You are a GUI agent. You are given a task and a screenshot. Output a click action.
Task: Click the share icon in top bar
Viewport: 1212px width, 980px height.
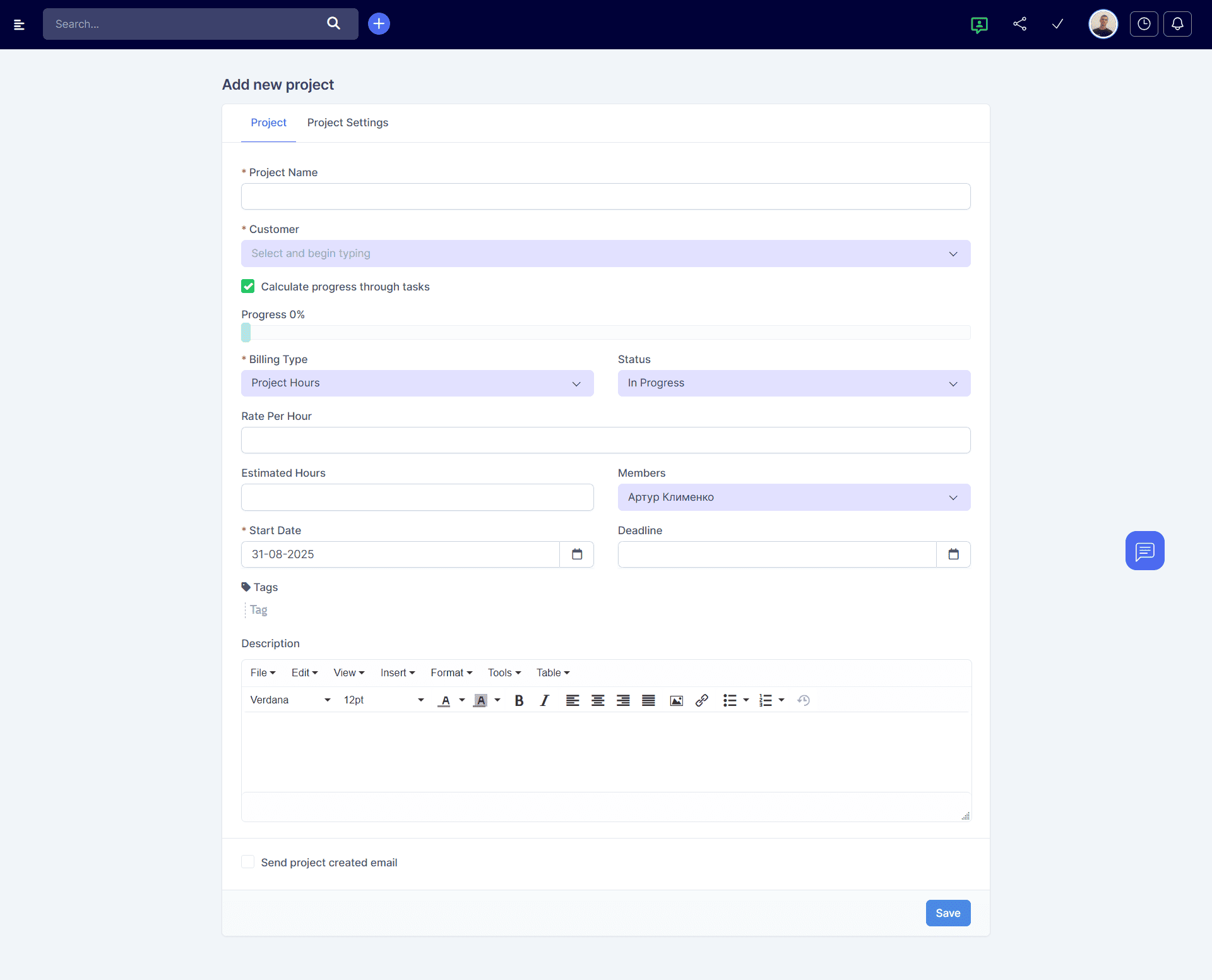pyautogui.click(x=1019, y=24)
